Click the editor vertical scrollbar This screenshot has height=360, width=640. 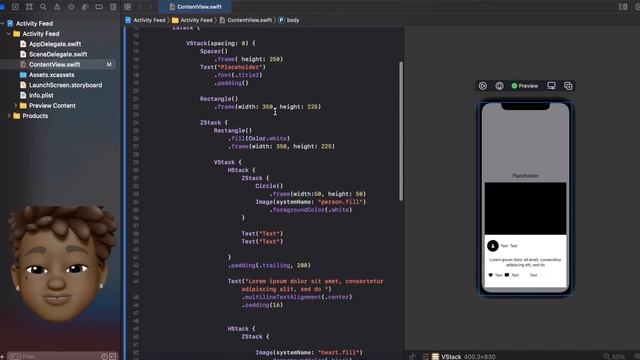401,131
